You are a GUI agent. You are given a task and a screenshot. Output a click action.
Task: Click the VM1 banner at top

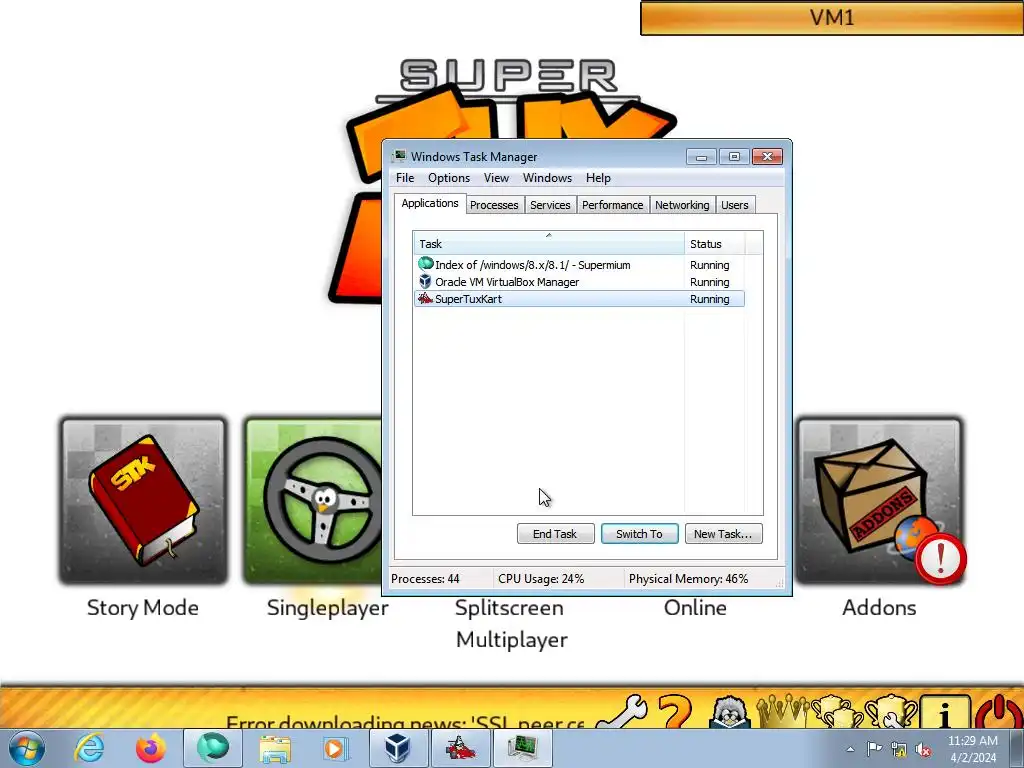(832, 18)
